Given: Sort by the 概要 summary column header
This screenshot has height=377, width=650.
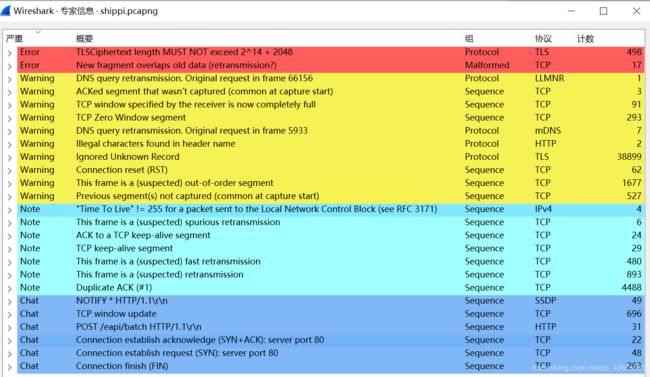Looking at the screenshot, I should pyautogui.click(x=85, y=39).
